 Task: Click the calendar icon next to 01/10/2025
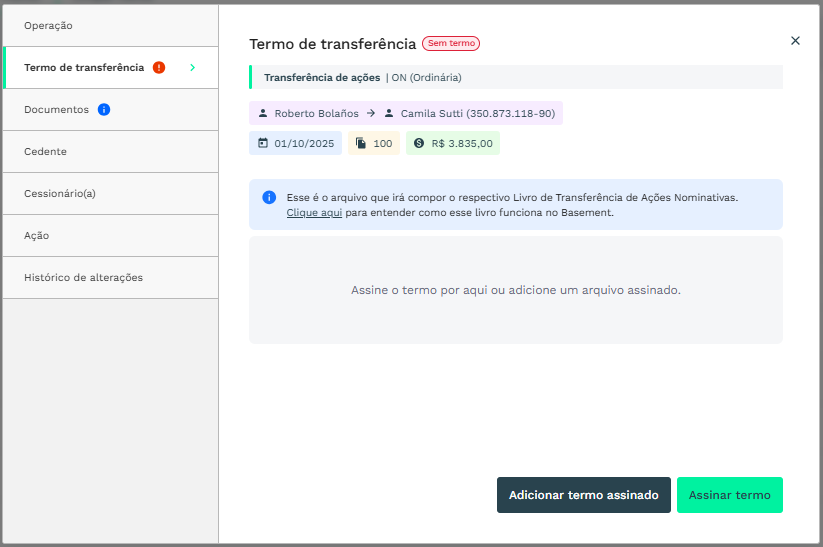[263, 143]
